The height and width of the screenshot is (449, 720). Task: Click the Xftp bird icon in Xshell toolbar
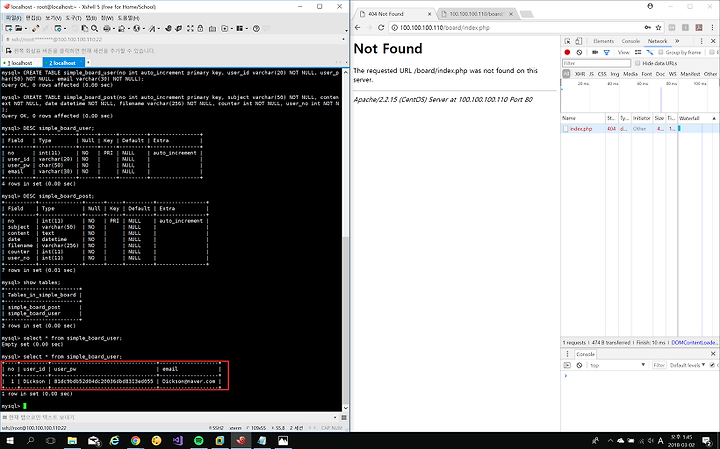[x=178, y=28]
